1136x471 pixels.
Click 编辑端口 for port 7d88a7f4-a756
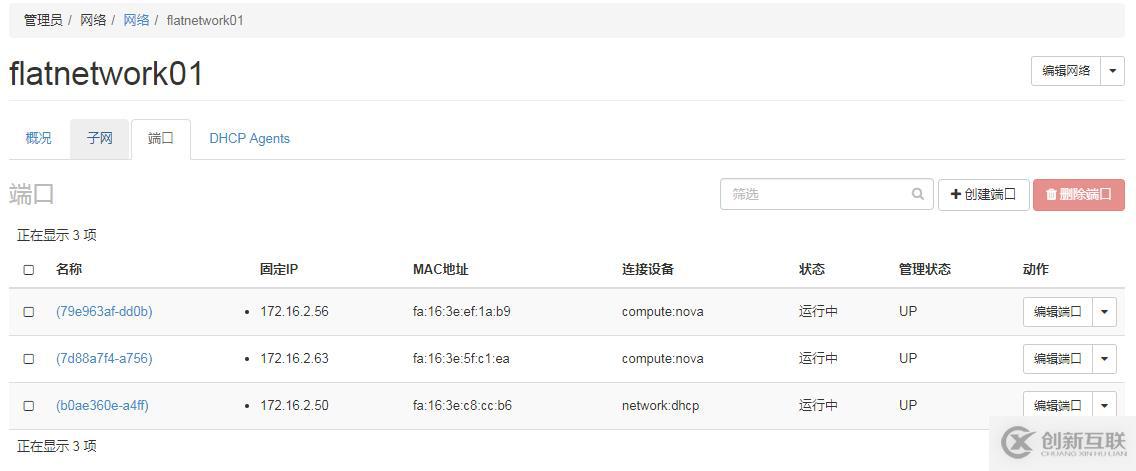coord(1057,359)
